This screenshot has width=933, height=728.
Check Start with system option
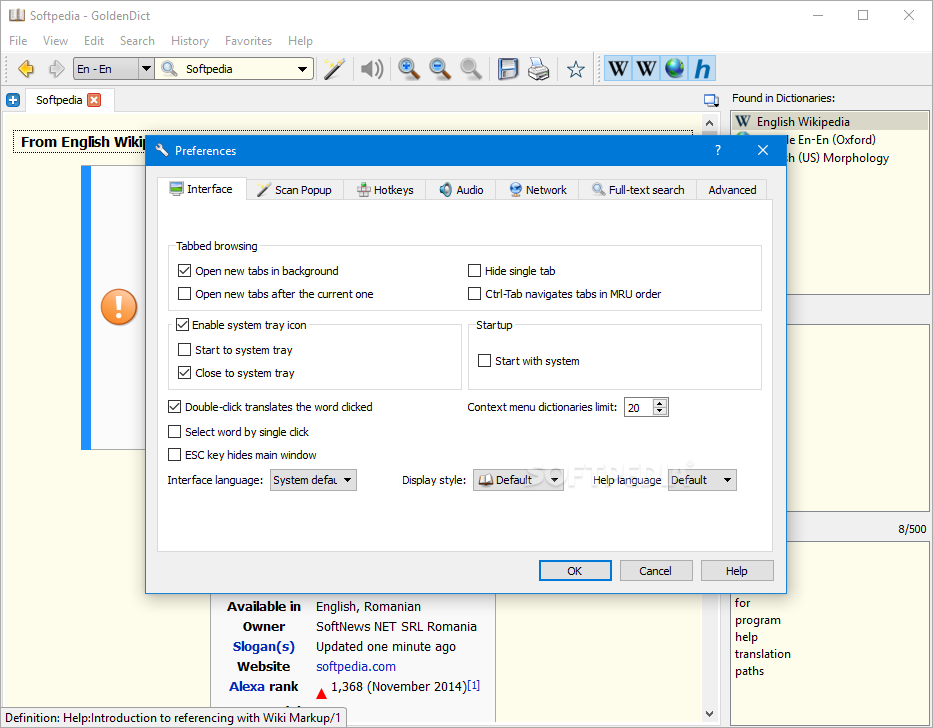pyautogui.click(x=484, y=361)
